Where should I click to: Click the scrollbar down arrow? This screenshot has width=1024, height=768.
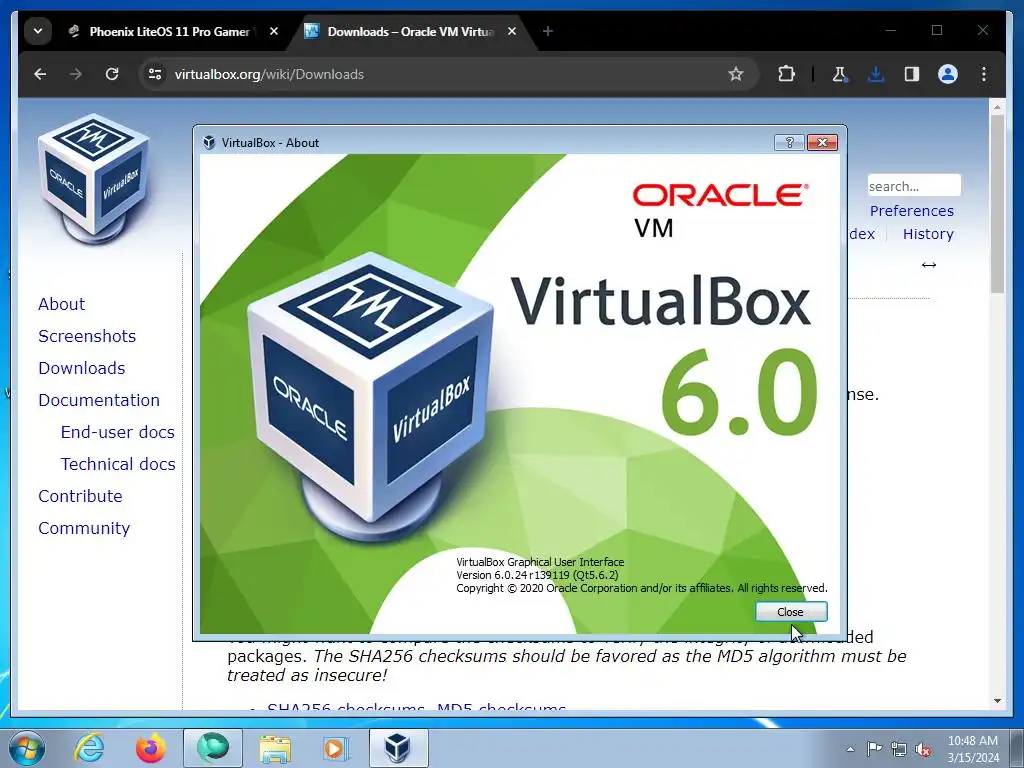pyautogui.click(x=997, y=701)
